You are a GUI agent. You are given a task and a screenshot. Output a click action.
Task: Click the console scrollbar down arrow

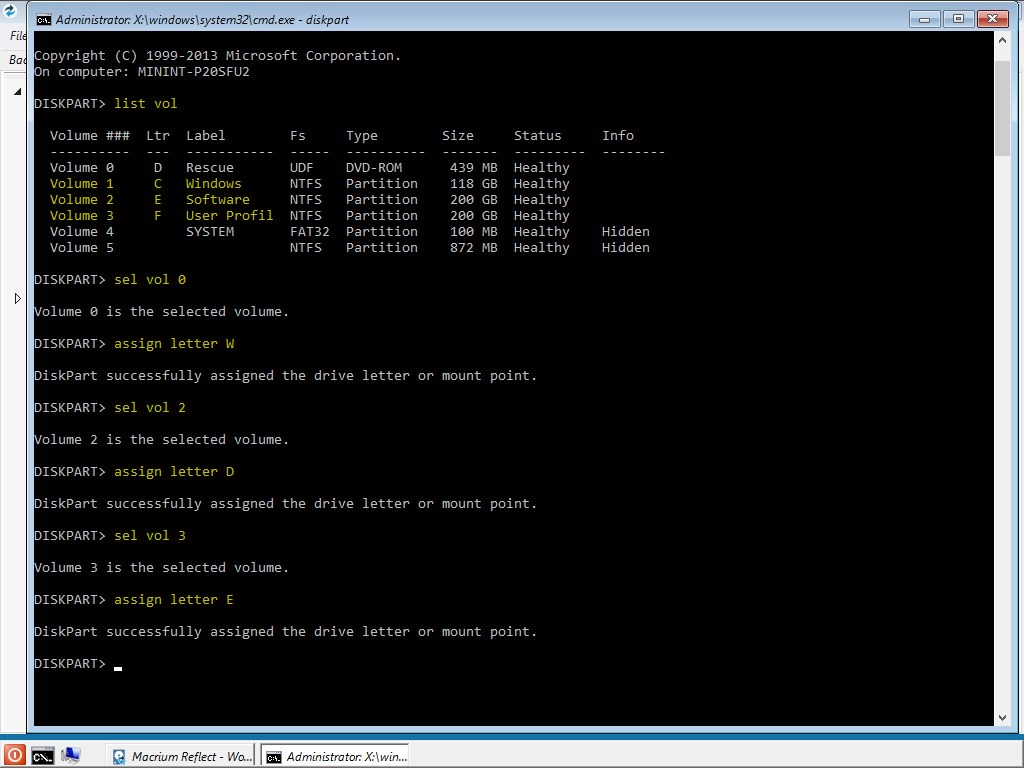click(x=1002, y=717)
